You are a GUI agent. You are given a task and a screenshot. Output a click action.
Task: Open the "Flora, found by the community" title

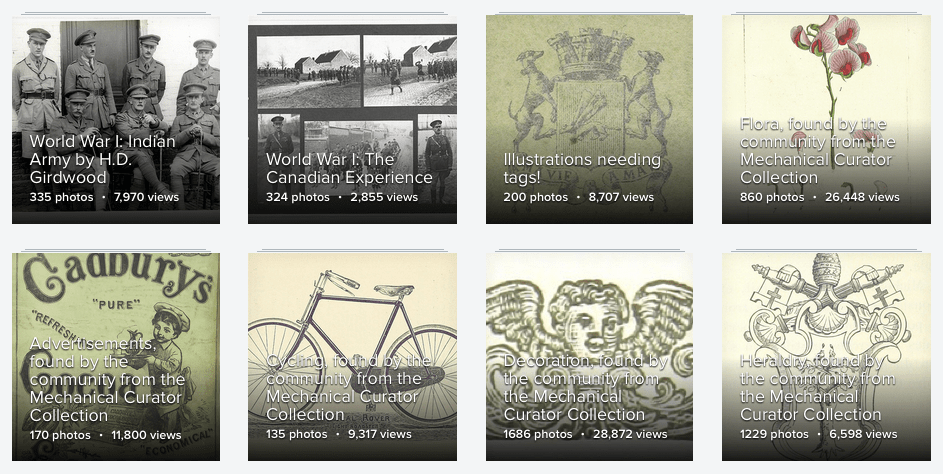pos(818,150)
